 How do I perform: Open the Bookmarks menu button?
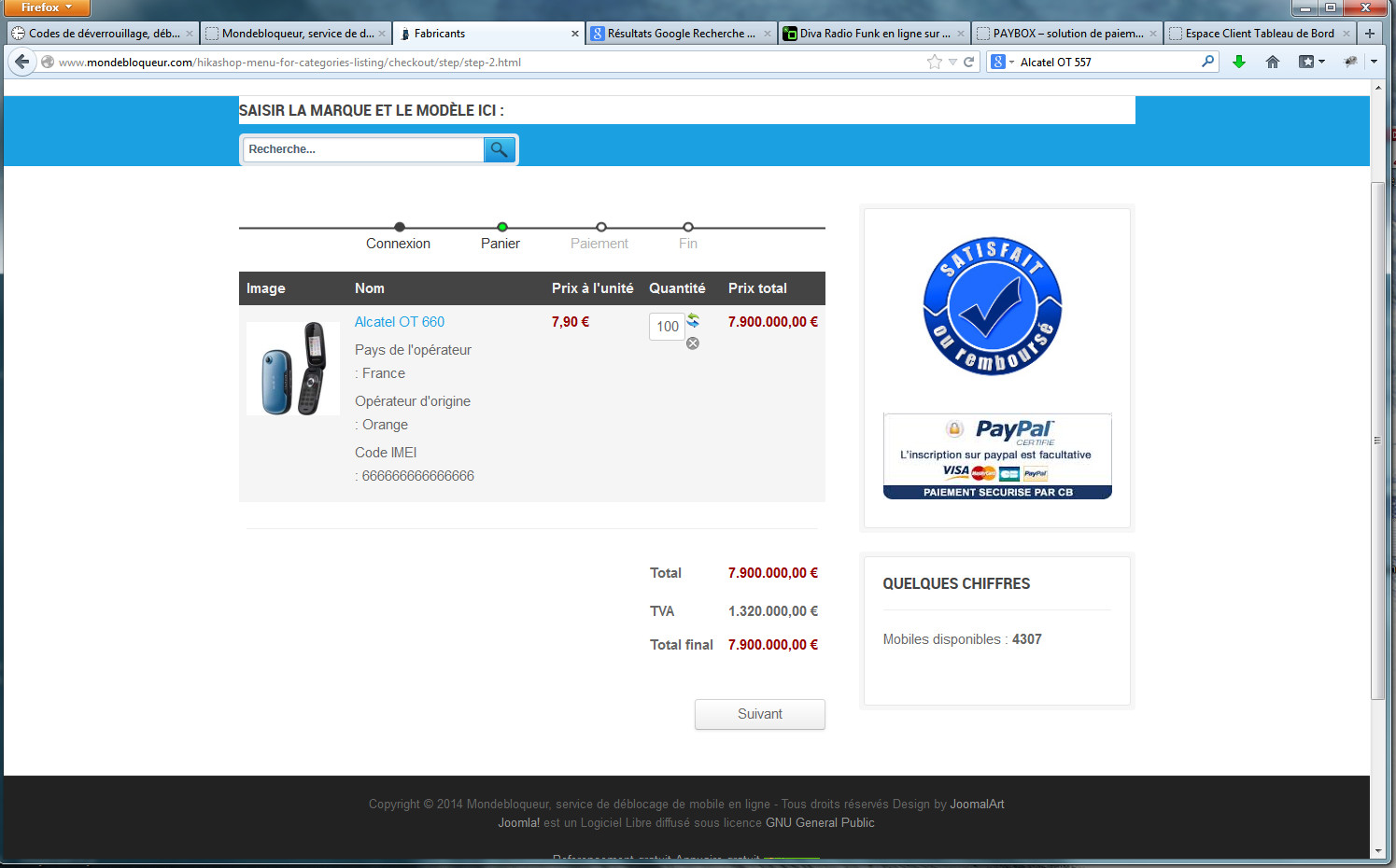1311,62
